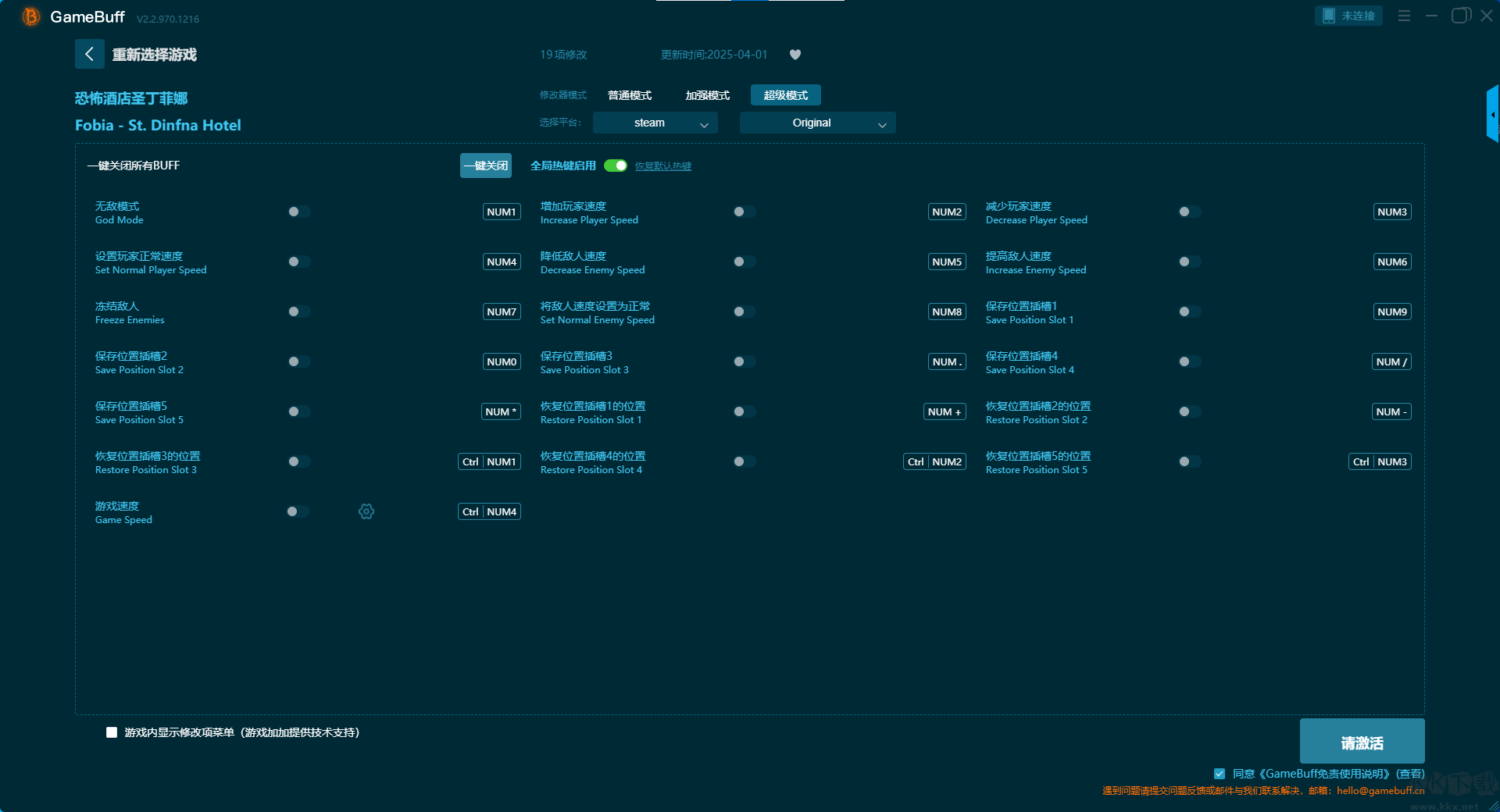1500x812 pixels.
Task: Open the hamburger menu in title bar
Action: coord(1404,16)
